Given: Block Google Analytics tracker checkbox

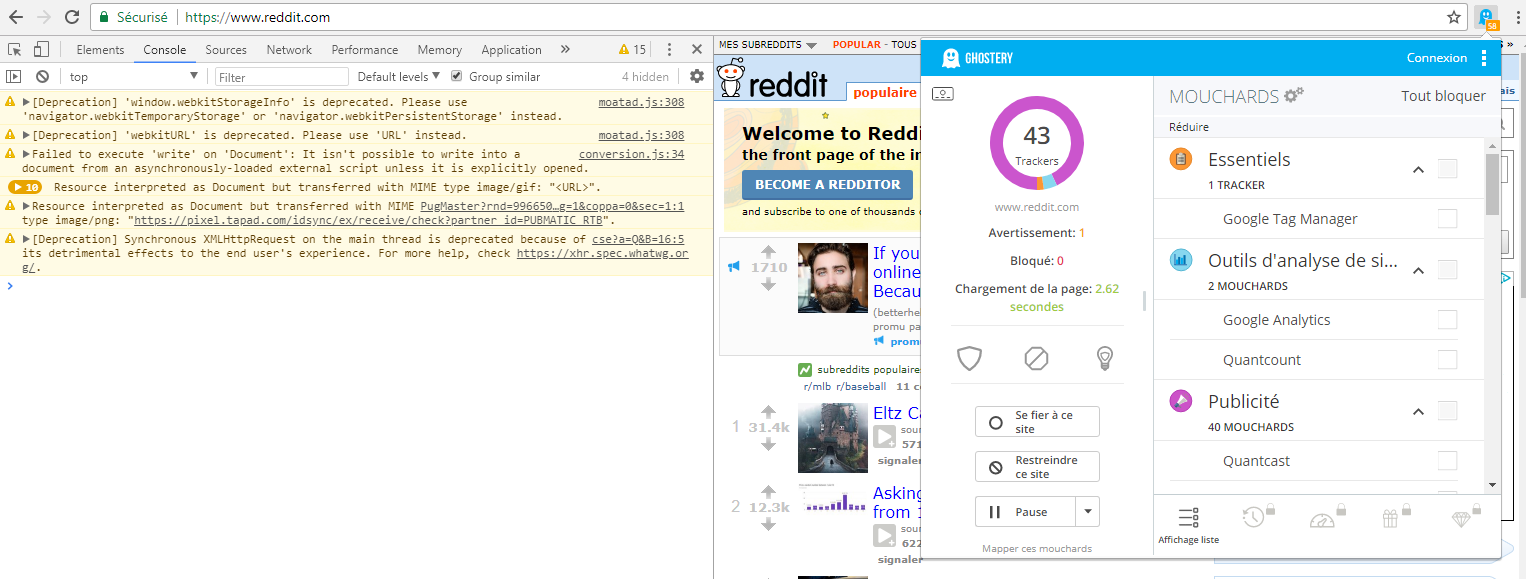Looking at the screenshot, I should (x=1447, y=320).
